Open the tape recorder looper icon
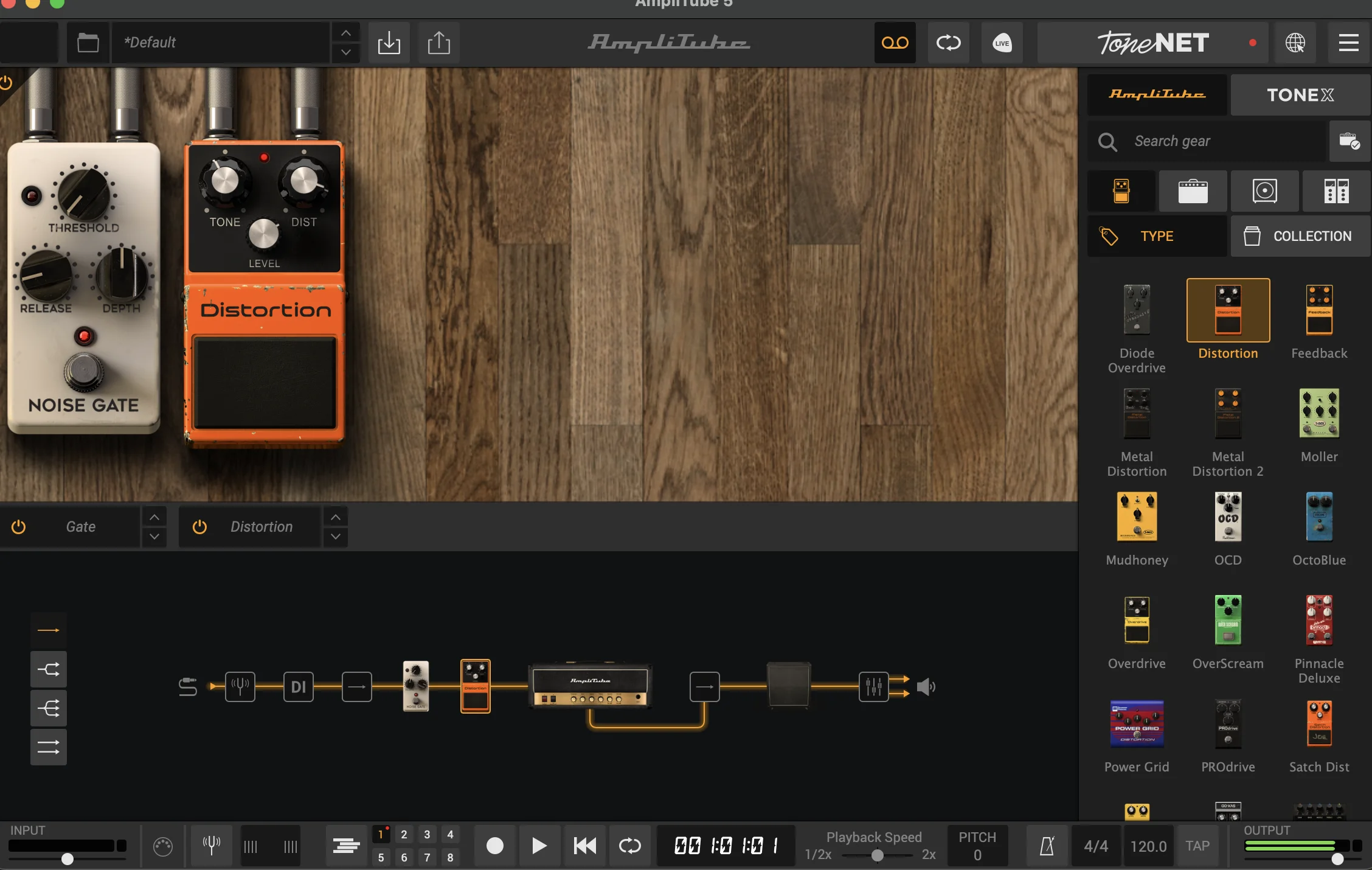Viewport: 1372px width, 870px height. 895,43
